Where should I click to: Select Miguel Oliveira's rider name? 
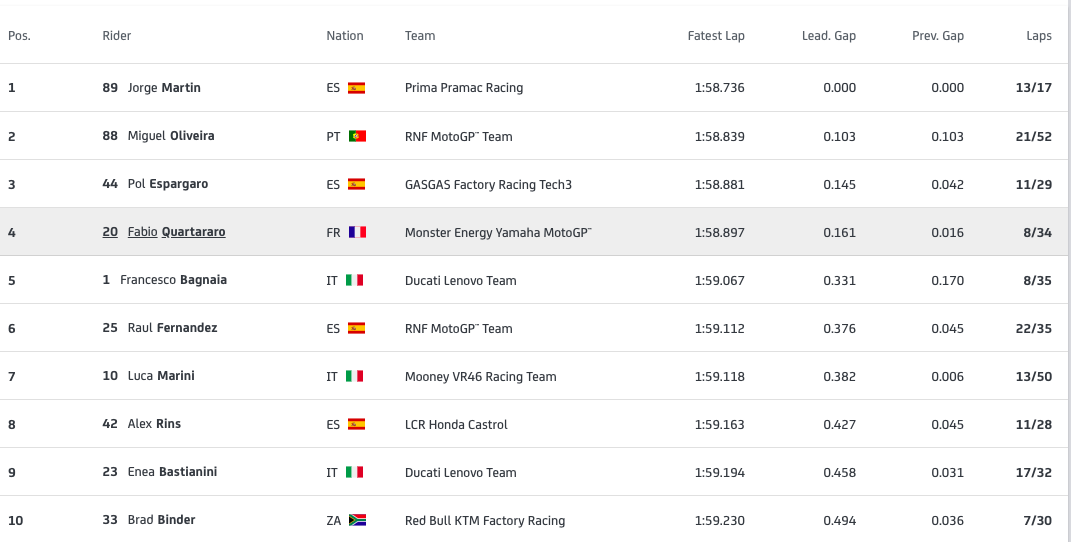click(171, 136)
